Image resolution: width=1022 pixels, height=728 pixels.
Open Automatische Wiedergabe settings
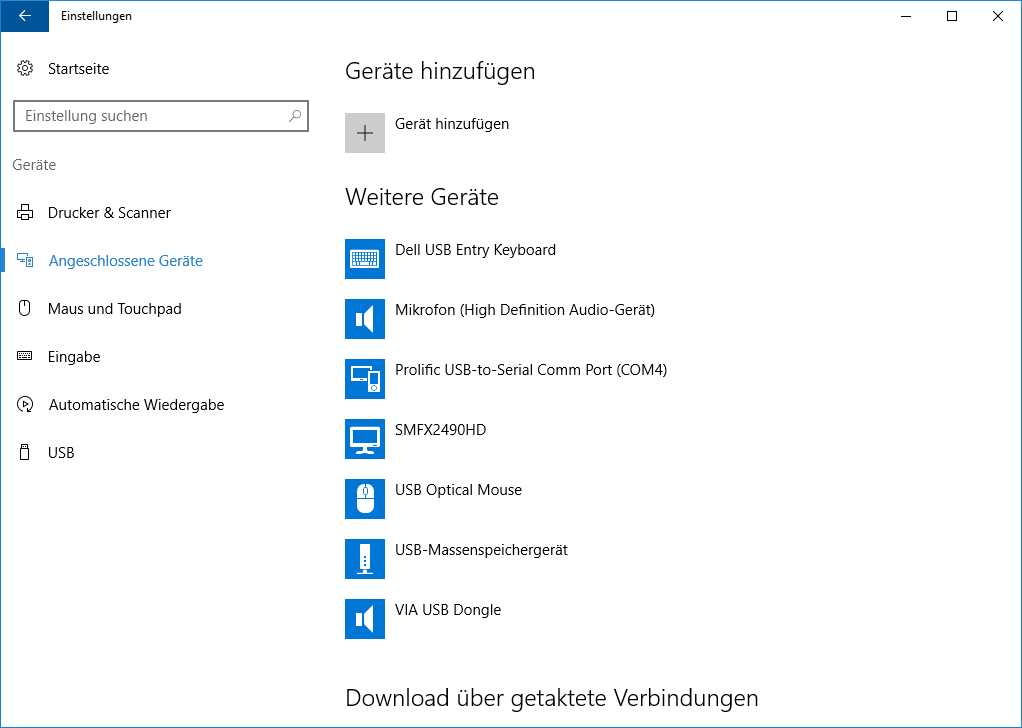click(136, 404)
